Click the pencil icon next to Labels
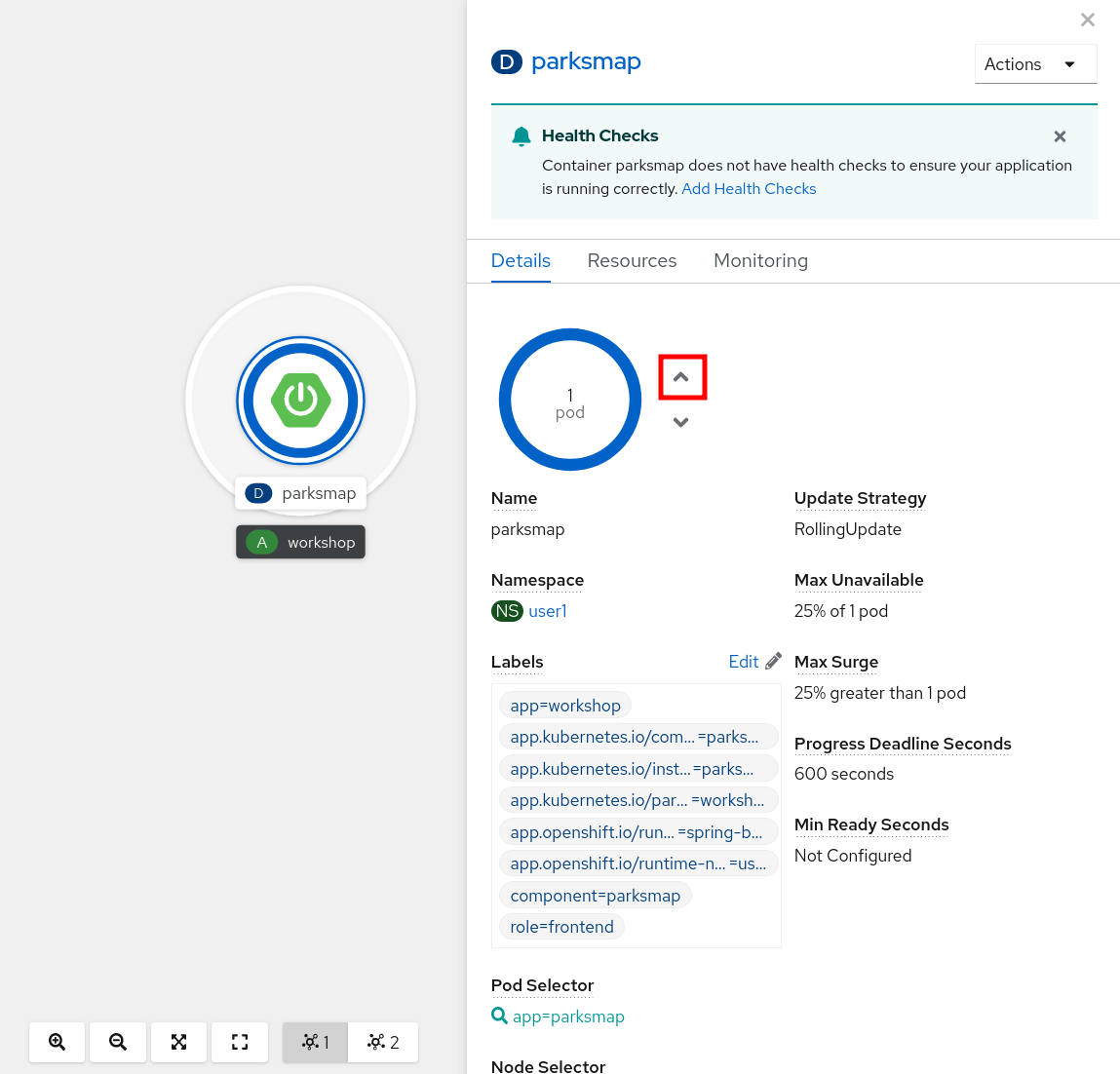The width and height of the screenshot is (1120, 1074). click(x=773, y=662)
